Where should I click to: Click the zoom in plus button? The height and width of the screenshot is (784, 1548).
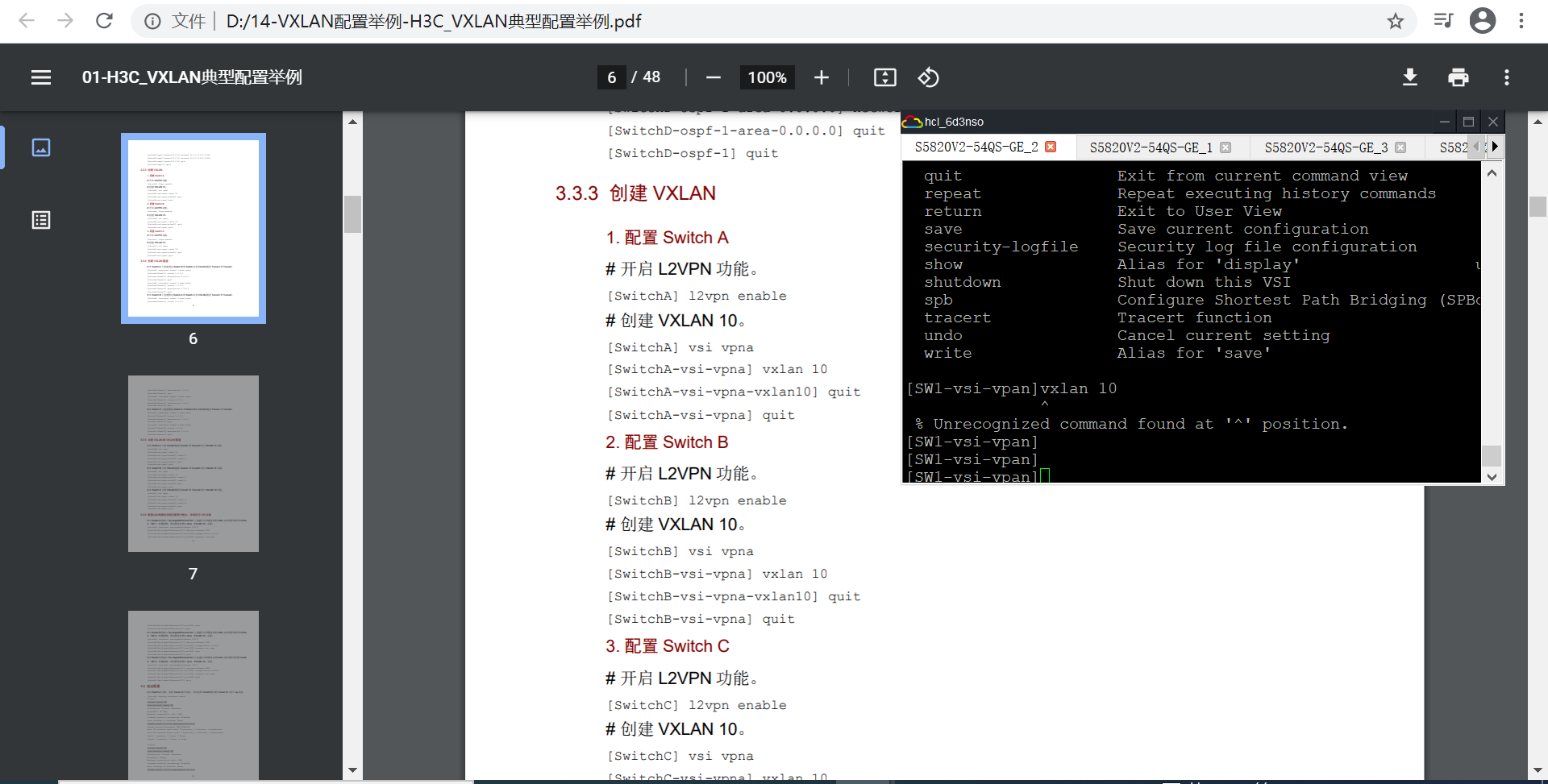(821, 77)
